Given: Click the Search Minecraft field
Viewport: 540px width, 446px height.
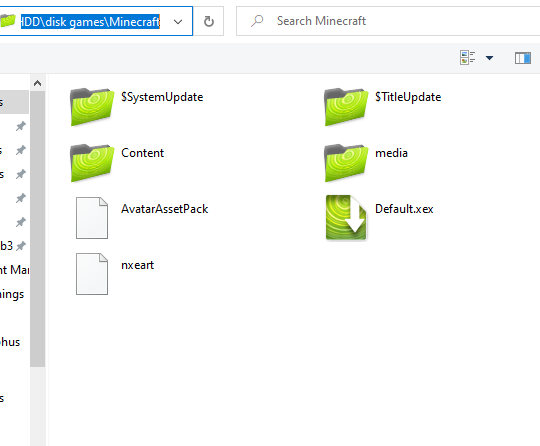Looking at the screenshot, I should [388, 21].
